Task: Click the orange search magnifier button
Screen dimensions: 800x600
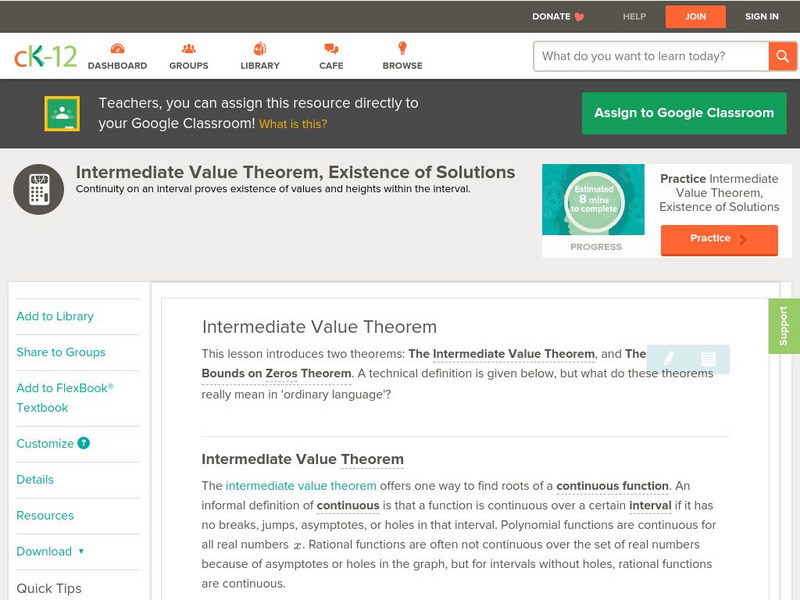Action: 782,56
